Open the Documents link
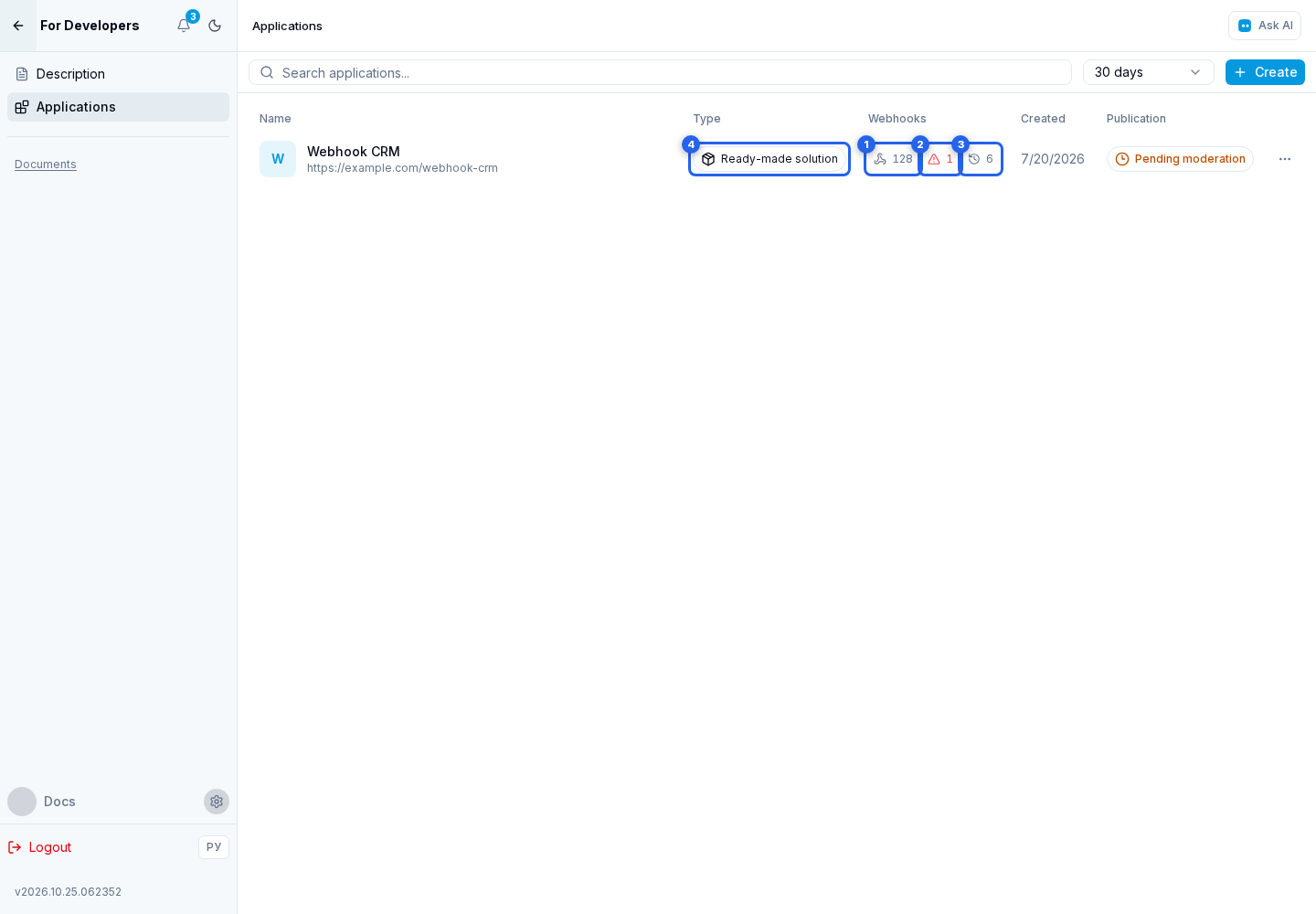The image size is (1316, 914). point(46,165)
